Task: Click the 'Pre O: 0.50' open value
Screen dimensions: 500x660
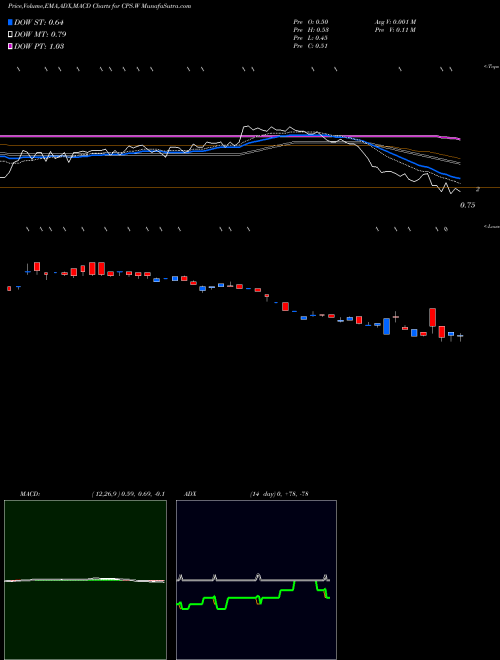Action: [311, 22]
